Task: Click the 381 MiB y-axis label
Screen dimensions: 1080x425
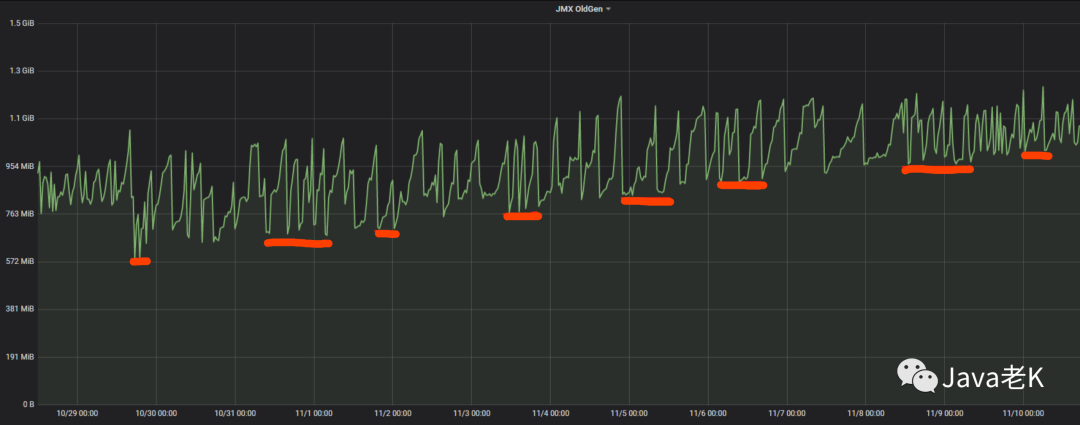Action: (x=21, y=309)
